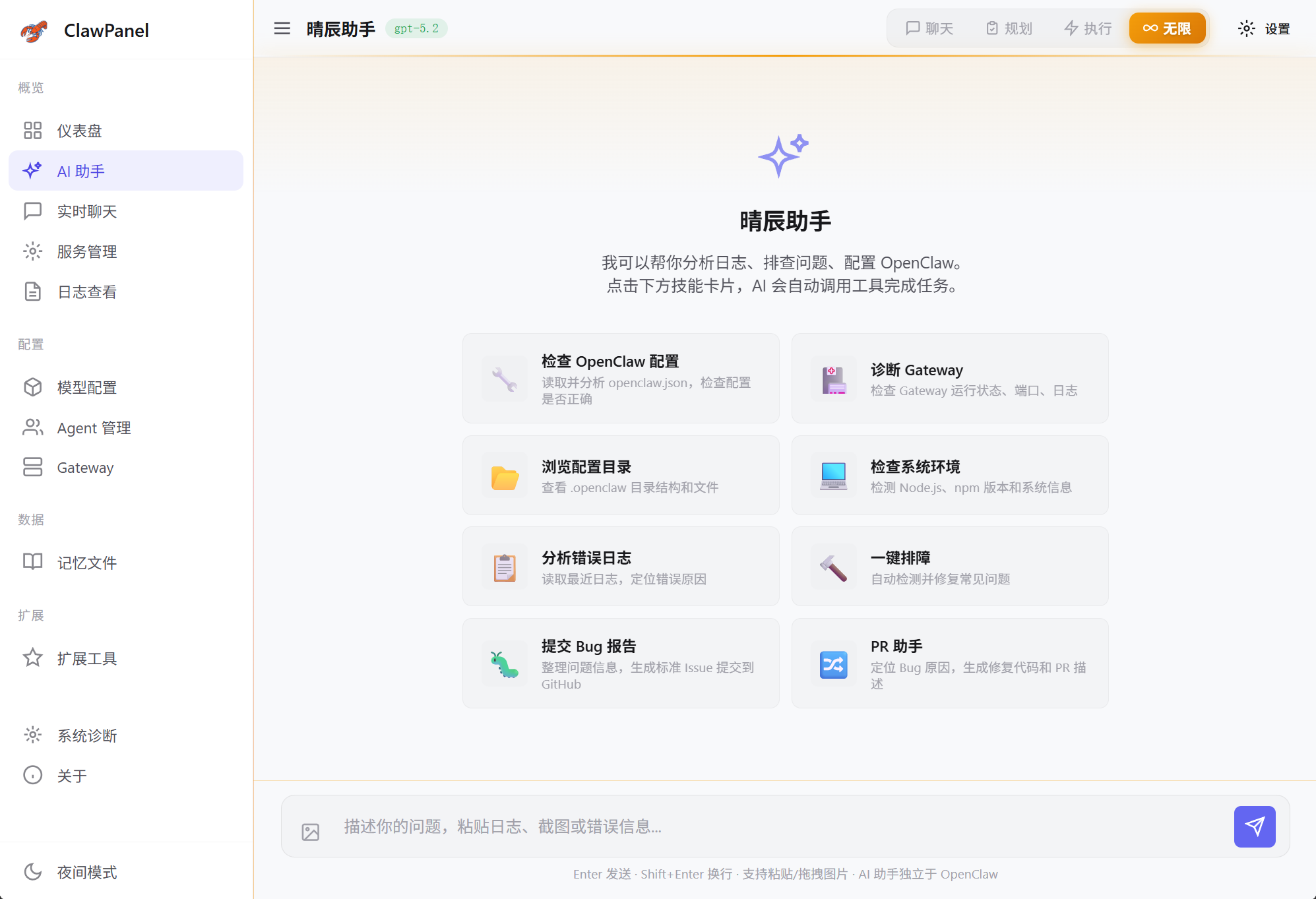
Task: Open 实时聊天 chat bubble icon
Action: [x=33, y=211]
